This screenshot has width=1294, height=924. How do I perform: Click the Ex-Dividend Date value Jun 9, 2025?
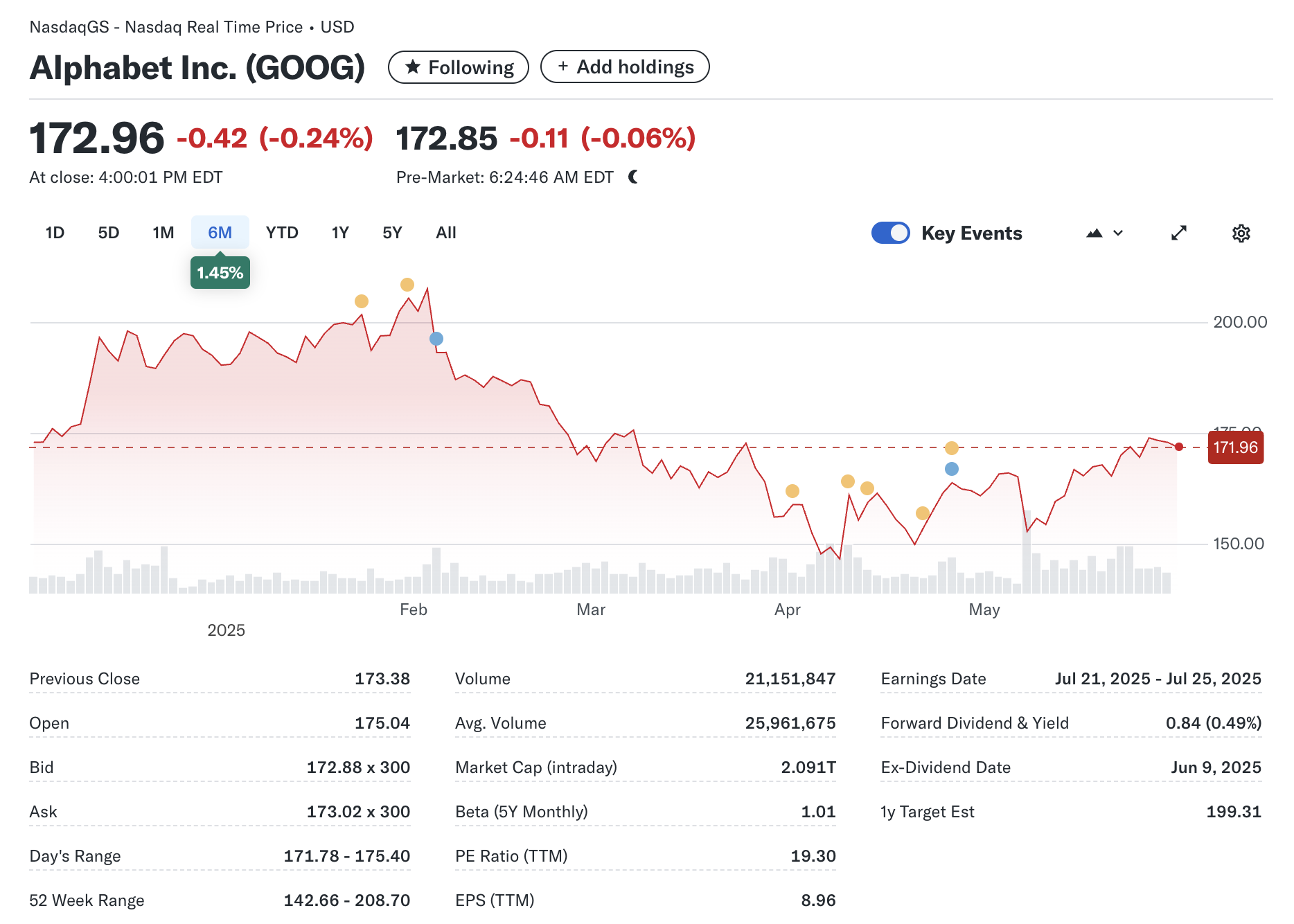pyautogui.click(x=1216, y=767)
